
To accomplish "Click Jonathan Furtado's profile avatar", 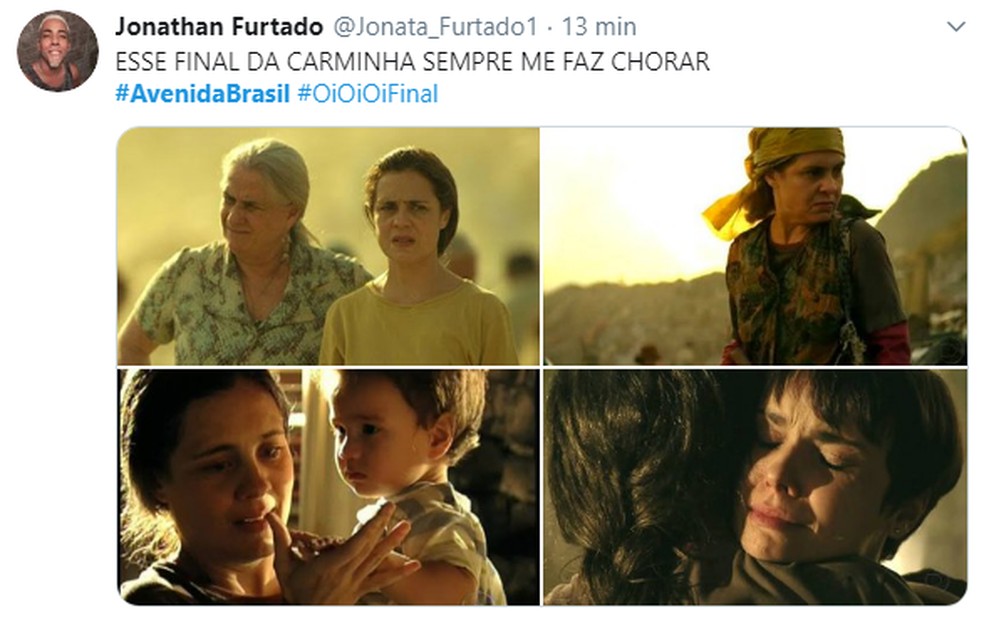I will tap(57, 51).
